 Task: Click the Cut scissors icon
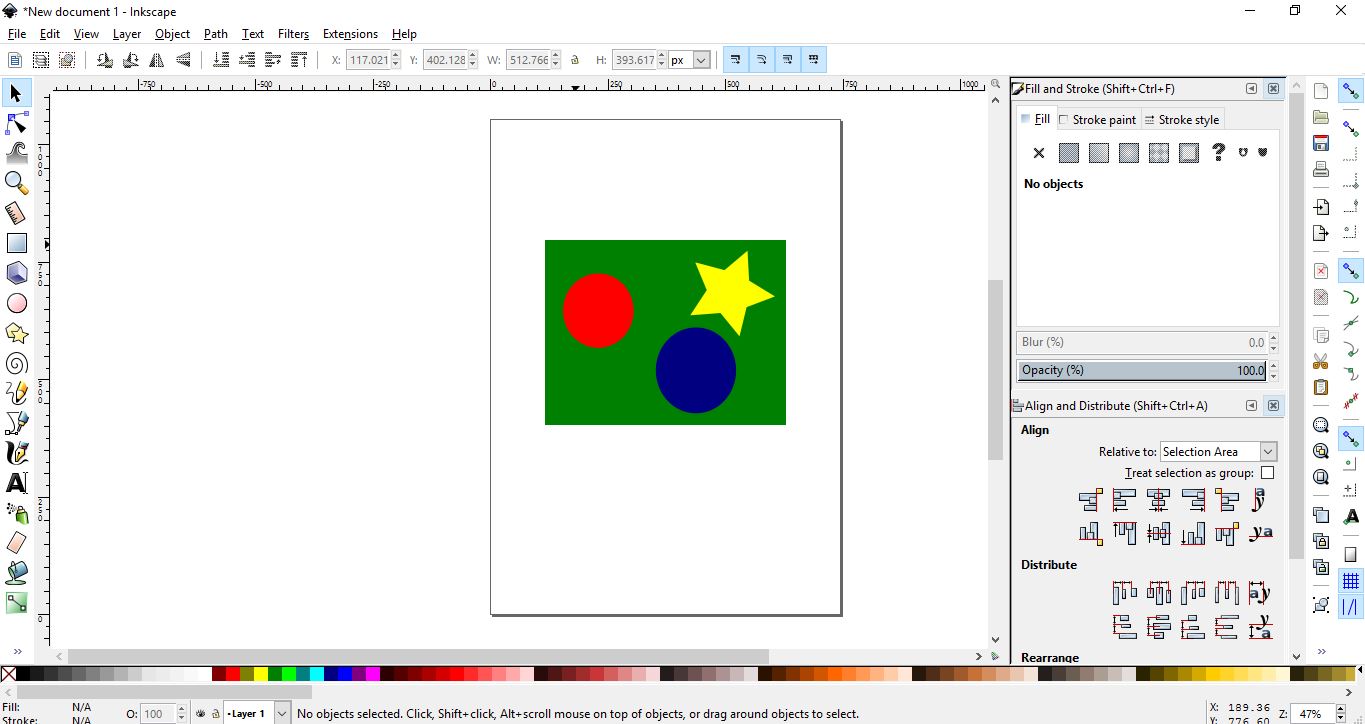coord(1321,361)
